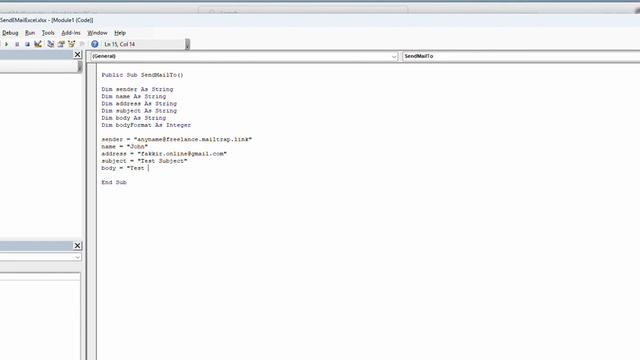Close the Project Explorer pane
Image resolution: width=640 pixels, height=360 pixels.
point(78,54)
